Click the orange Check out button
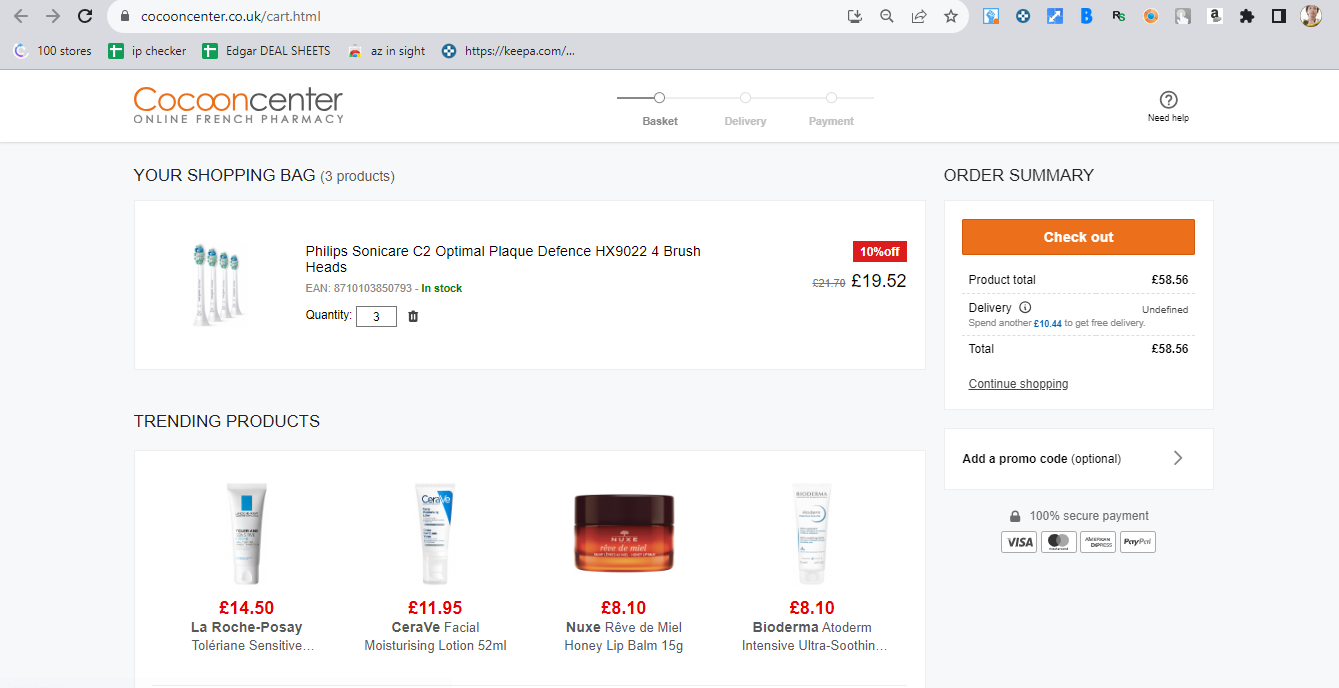 (1078, 237)
